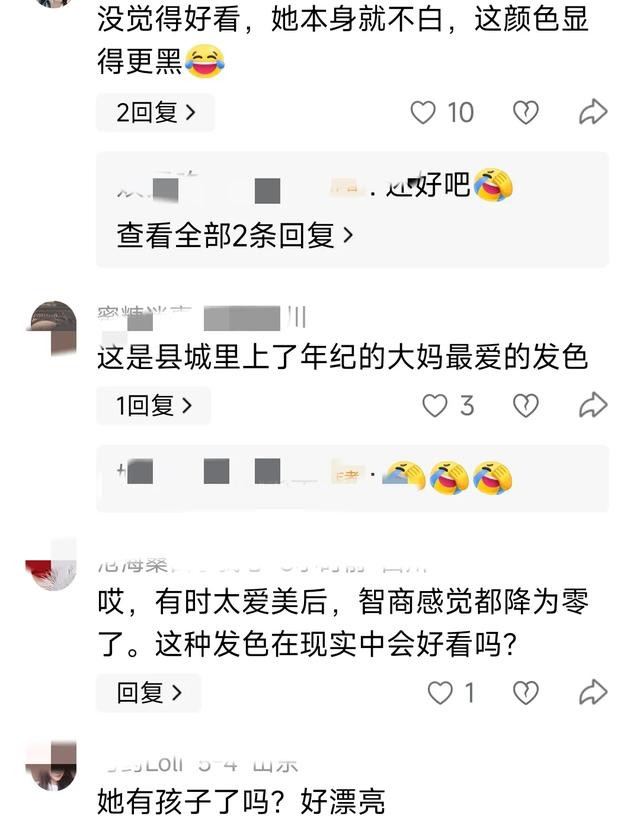Open 查看全部2条回复 link
This screenshot has width=640, height=828.
pyautogui.click(x=234, y=236)
